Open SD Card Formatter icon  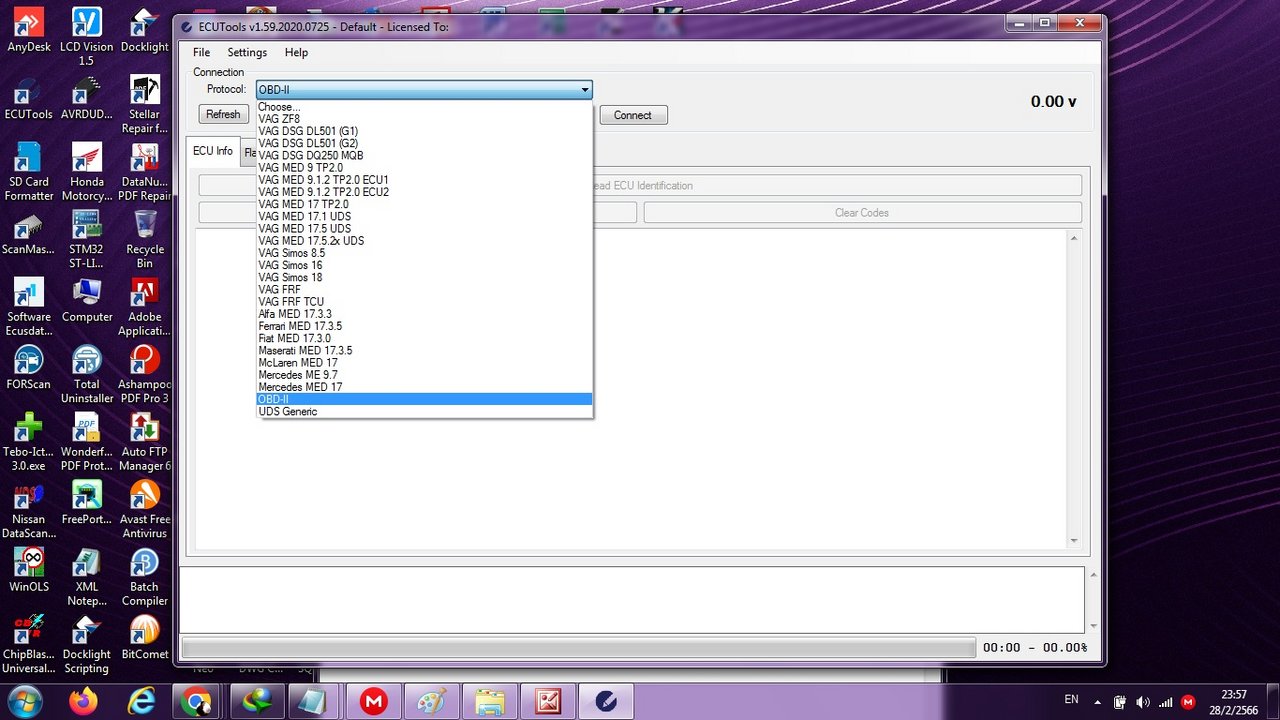[x=28, y=172]
